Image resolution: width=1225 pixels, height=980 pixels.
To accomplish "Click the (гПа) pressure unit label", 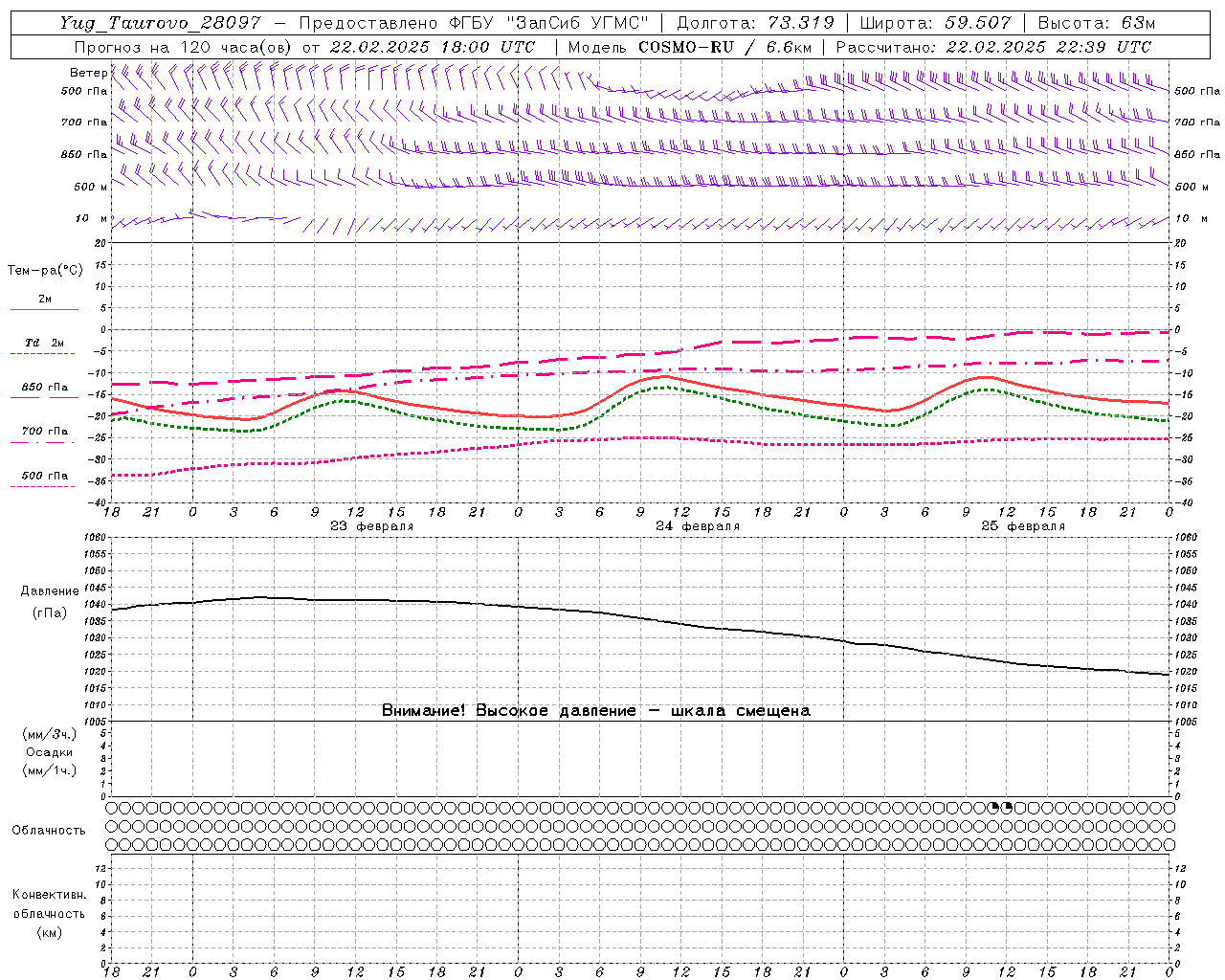I will 49,612.
